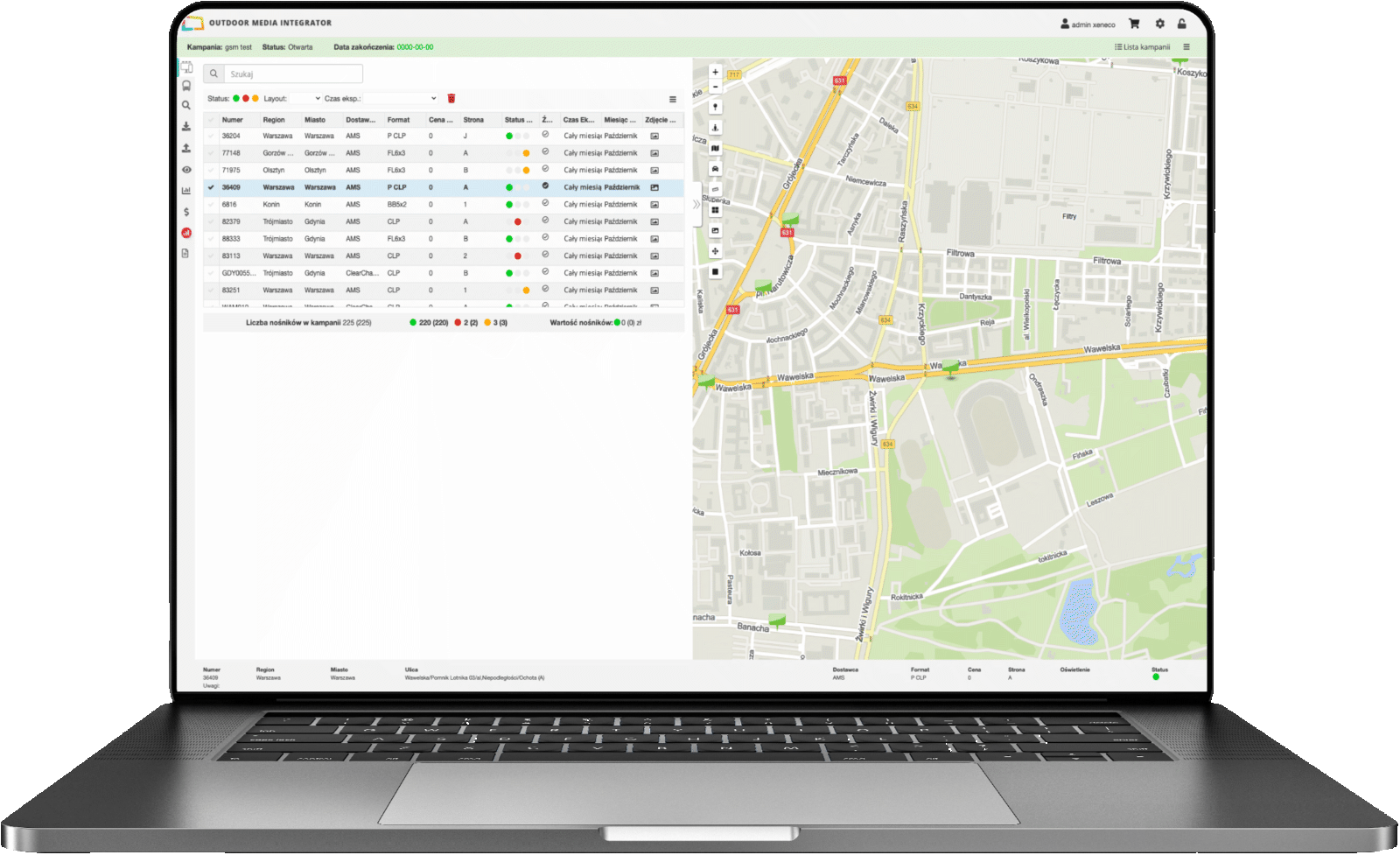Check the row 88333 checkbox
The image size is (1400, 855).
[211, 239]
